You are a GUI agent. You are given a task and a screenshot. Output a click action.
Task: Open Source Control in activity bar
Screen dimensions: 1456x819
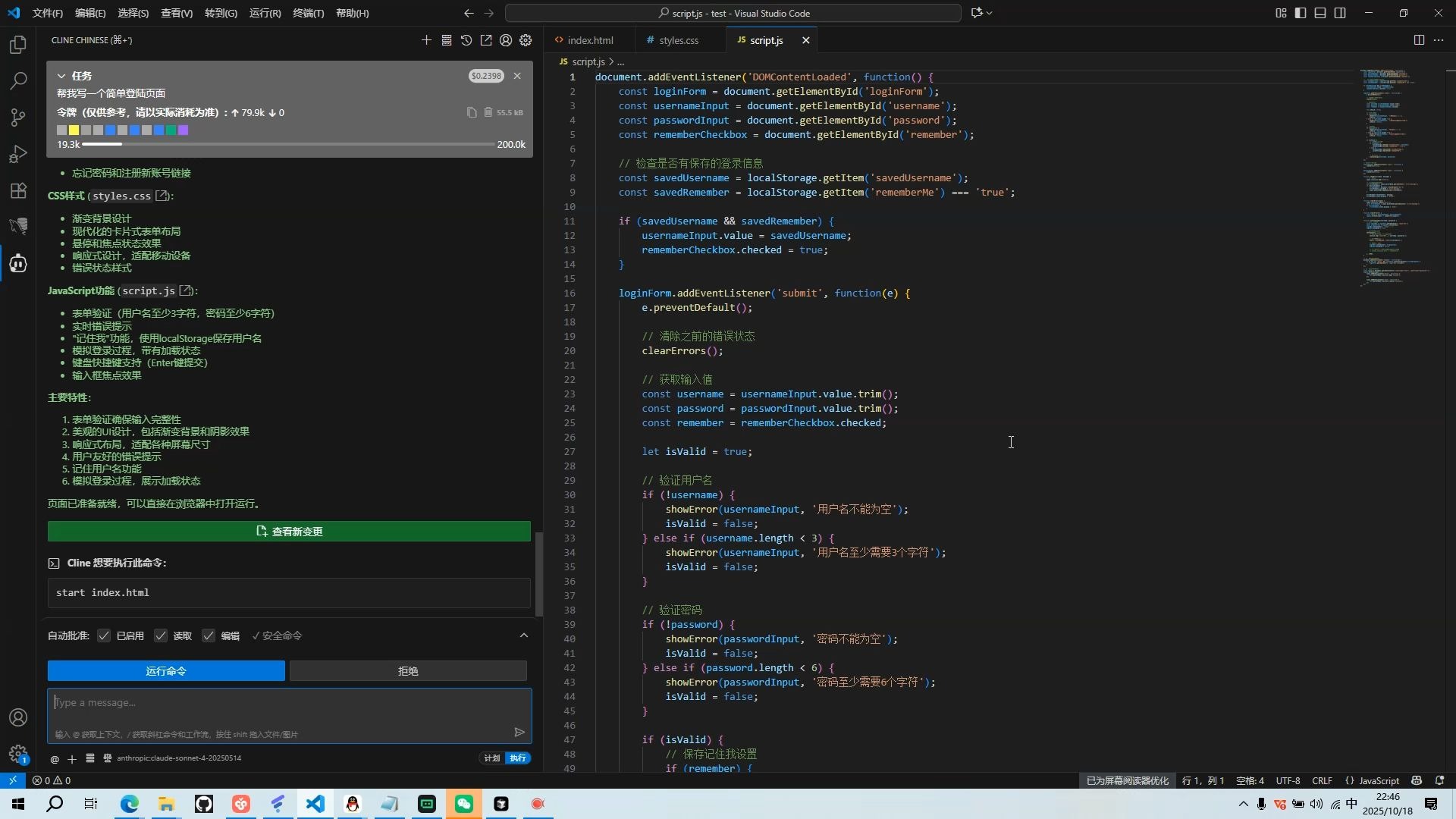pyautogui.click(x=18, y=117)
